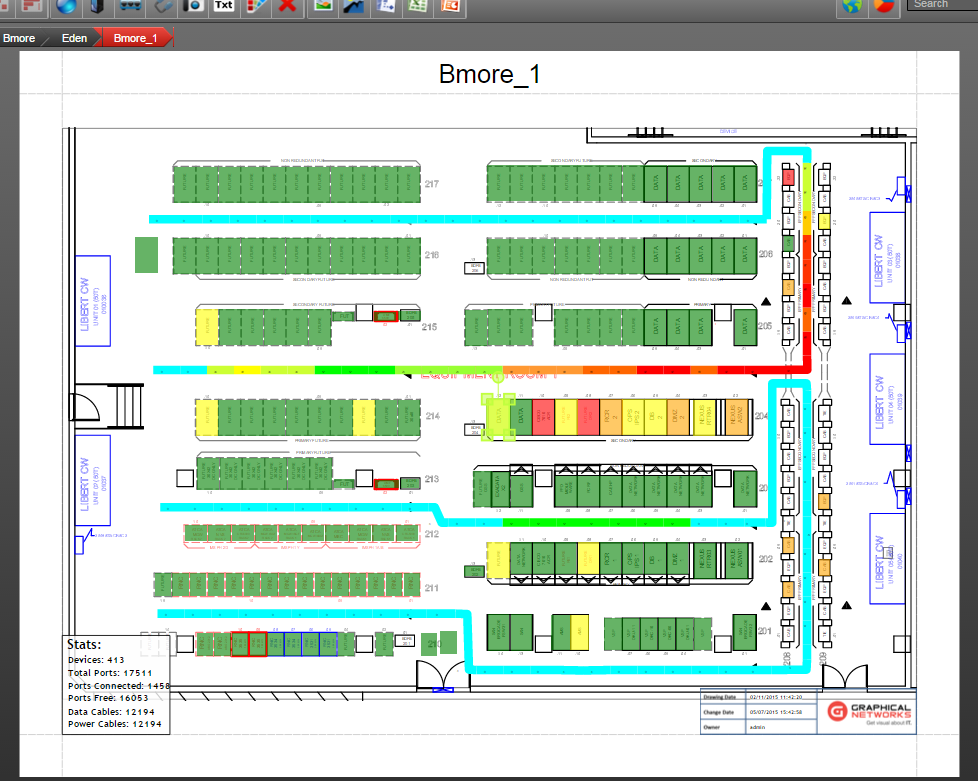Select the Txt text tool in the toolbar
The image size is (978, 781).
click(223, 7)
